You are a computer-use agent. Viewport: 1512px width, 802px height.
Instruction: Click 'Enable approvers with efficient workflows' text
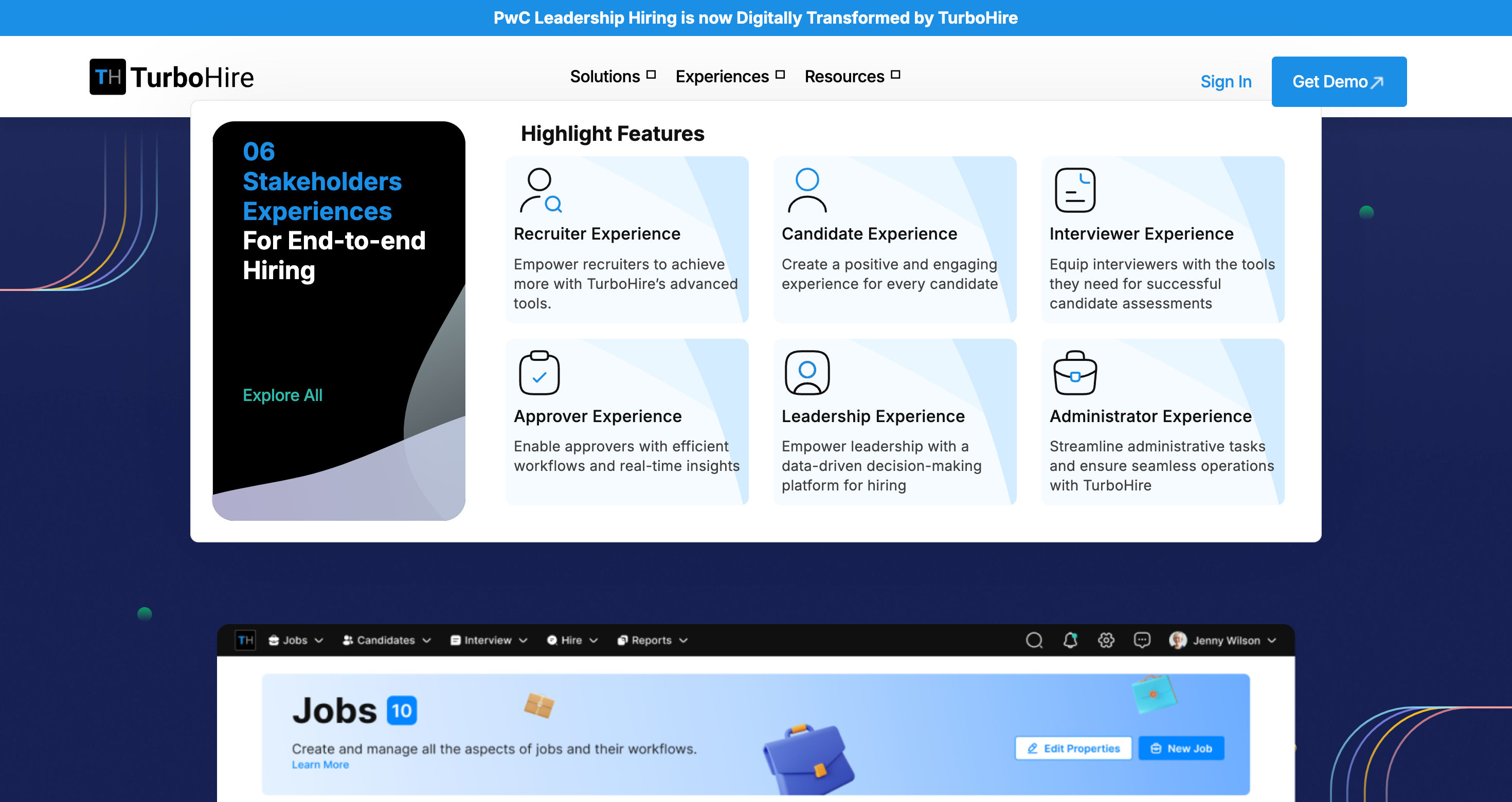click(x=626, y=456)
